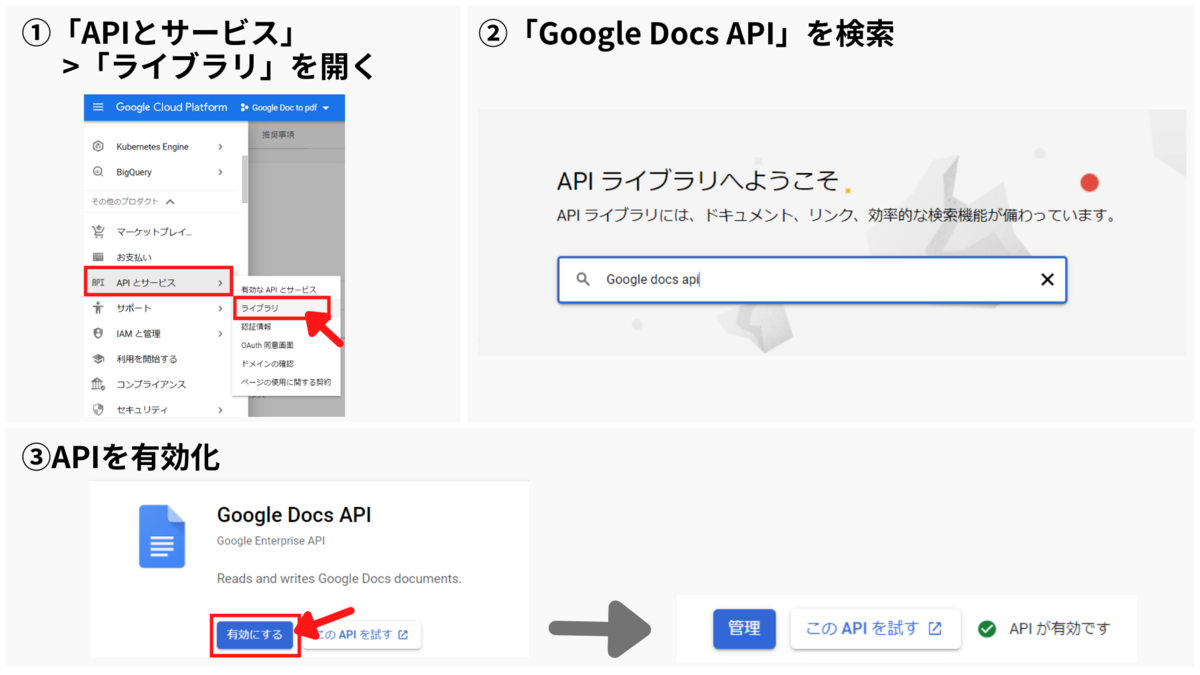Open the コンプライアンス menu entry
Viewport: 1200px width, 675px height.
pyautogui.click(x=151, y=384)
